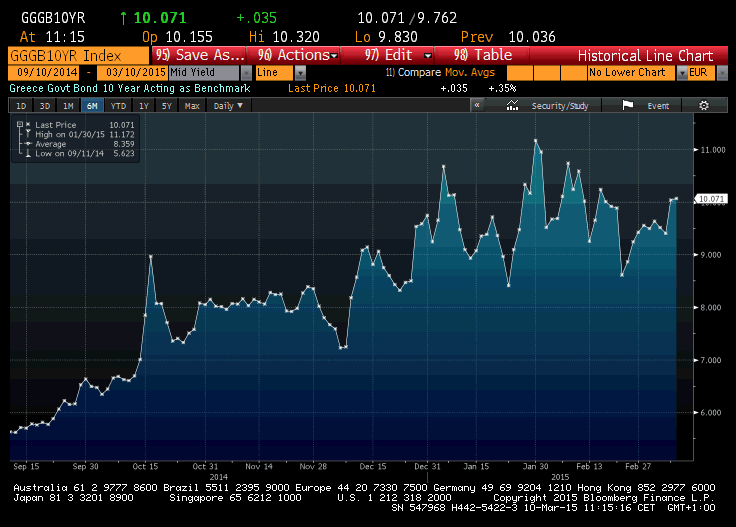This screenshot has height=527, width=736.
Task: Click Mov. Avgs label
Action: tap(470, 72)
